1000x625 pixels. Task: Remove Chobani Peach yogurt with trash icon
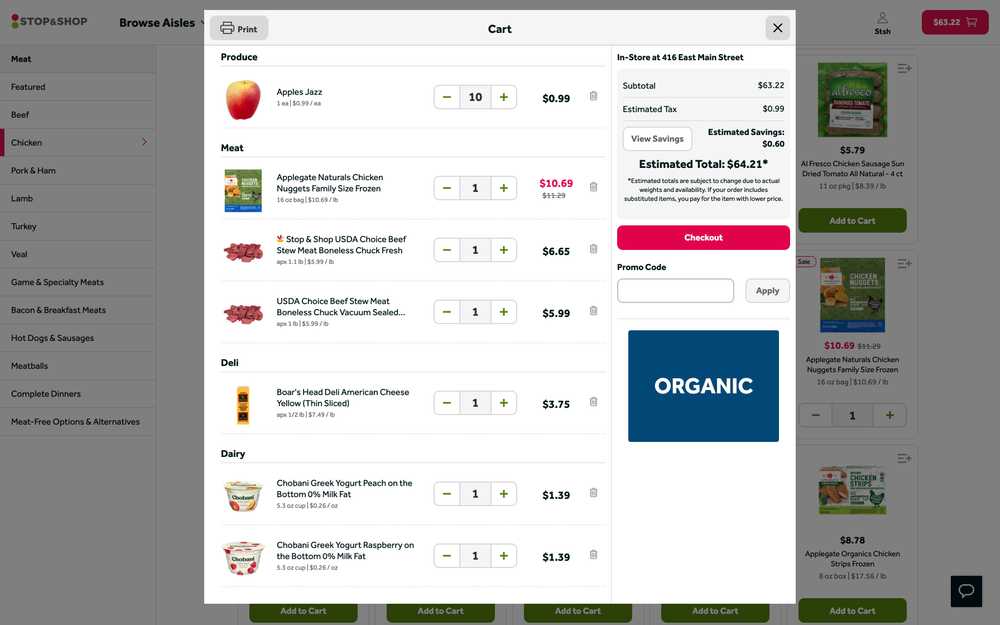(593, 493)
